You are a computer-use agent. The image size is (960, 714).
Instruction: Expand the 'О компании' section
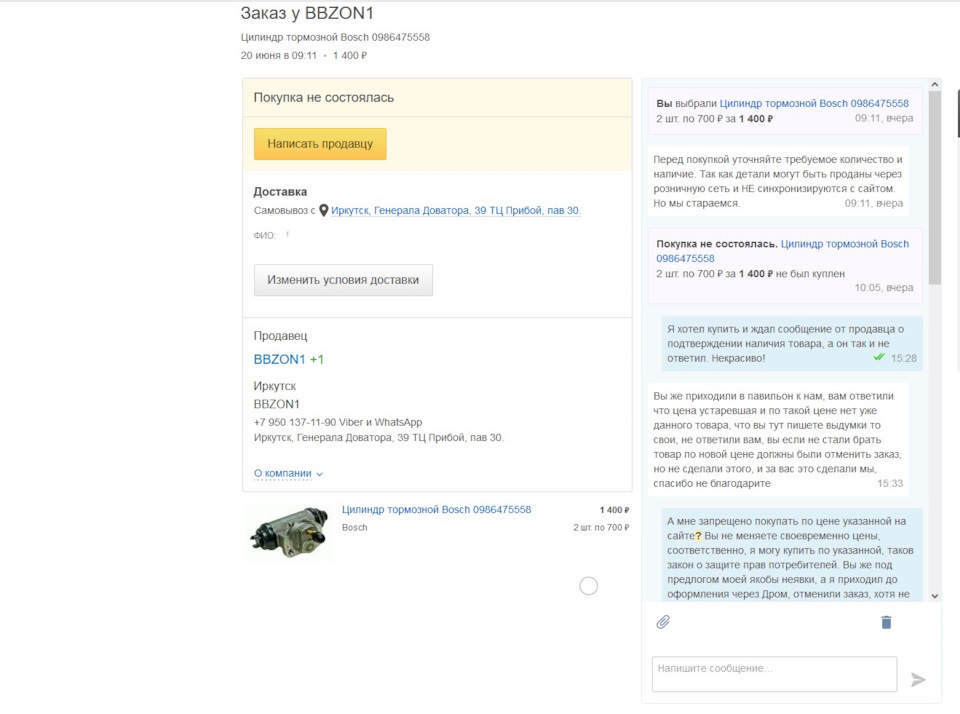(288, 473)
